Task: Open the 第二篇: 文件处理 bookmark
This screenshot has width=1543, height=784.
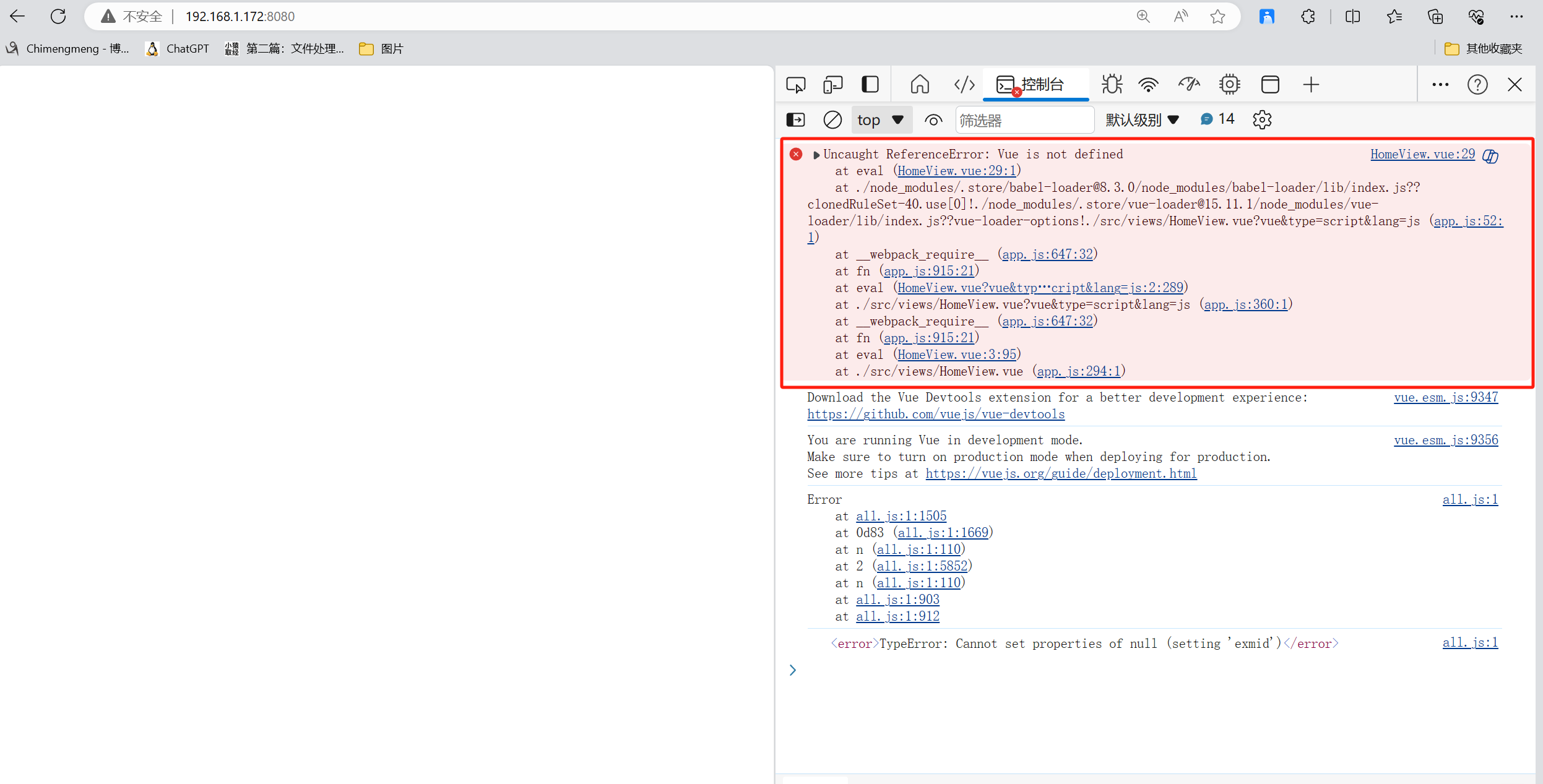Action: [285, 48]
